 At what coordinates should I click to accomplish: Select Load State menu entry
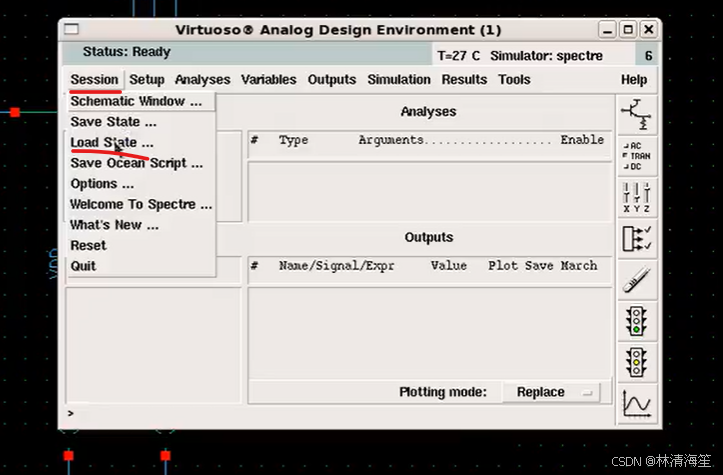[x=141, y=142]
